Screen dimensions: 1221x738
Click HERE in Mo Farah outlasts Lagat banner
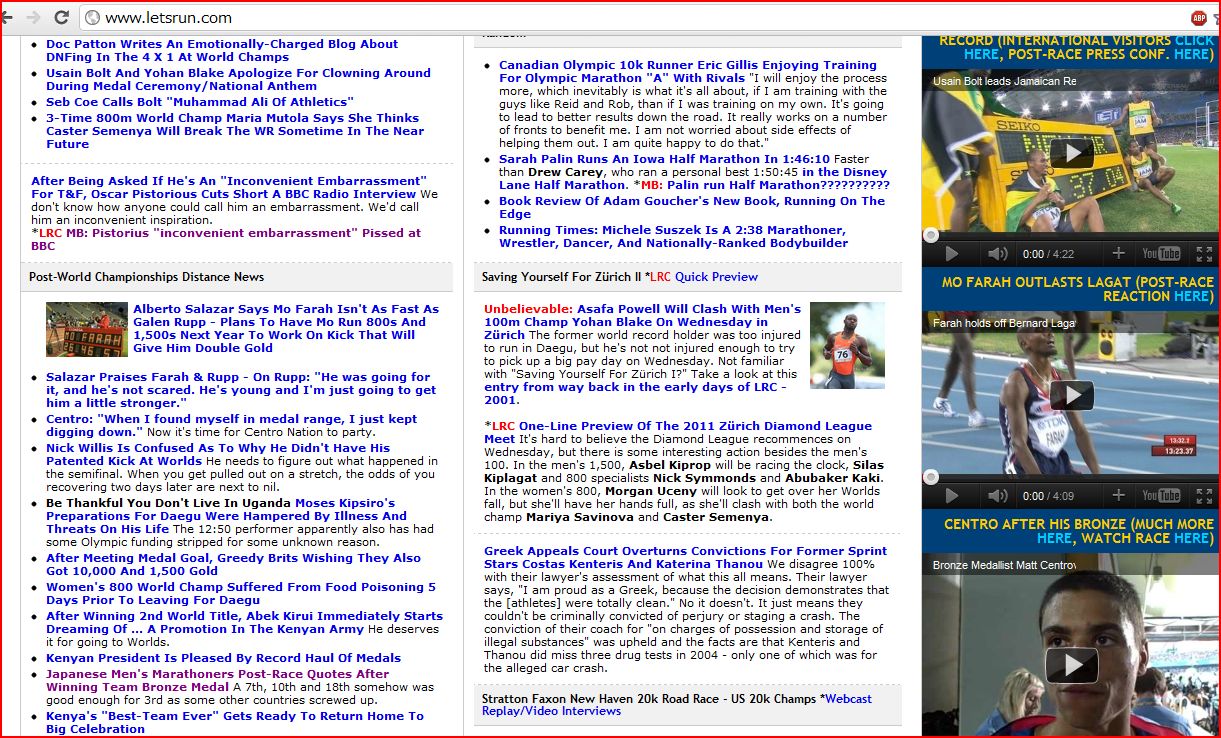[x=1192, y=296]
